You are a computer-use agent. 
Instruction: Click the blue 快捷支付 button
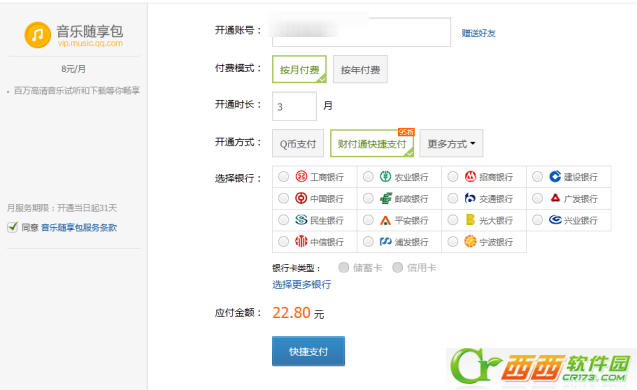coord(308,351)
